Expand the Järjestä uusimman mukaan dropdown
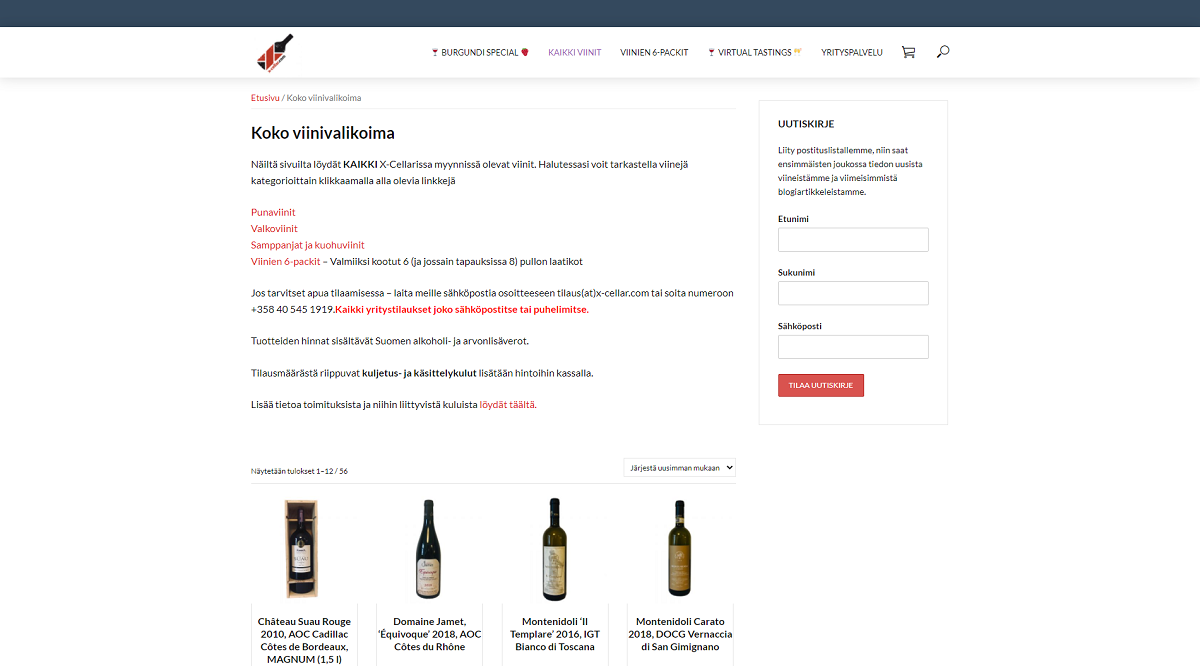This screenshot has height=666, width=1200. tap(679, 467)
